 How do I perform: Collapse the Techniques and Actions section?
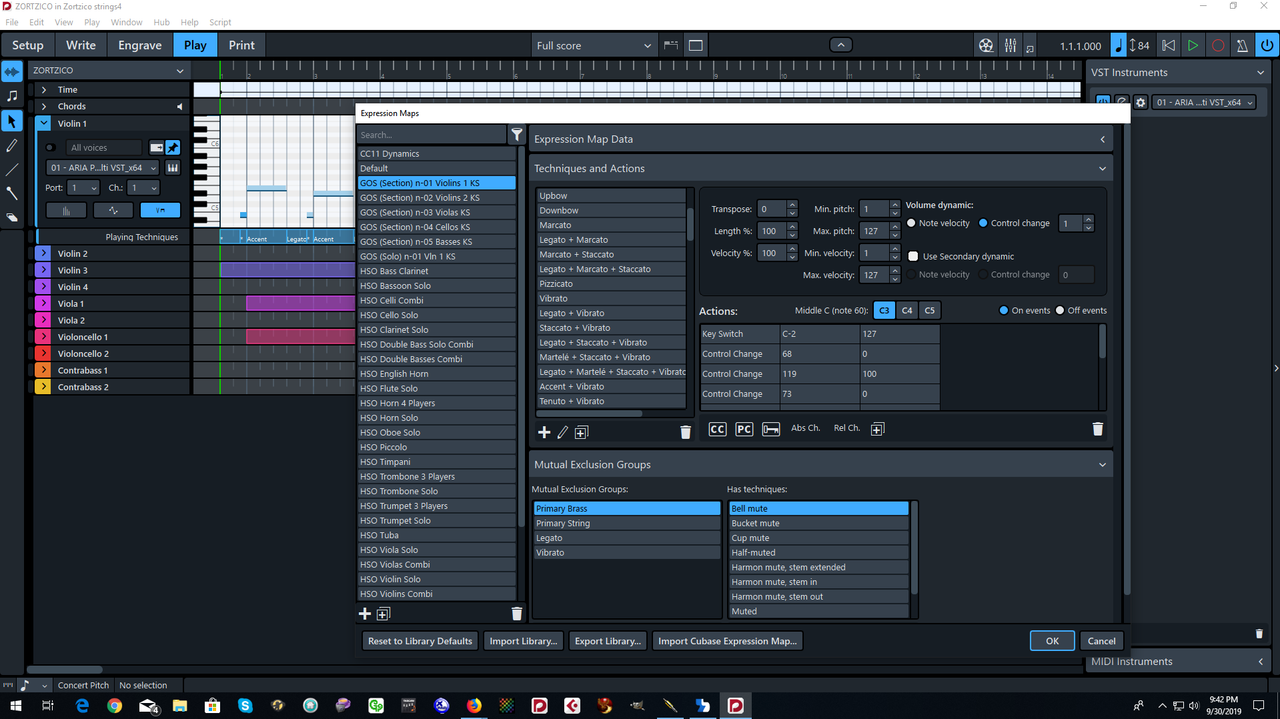coord(1103,168)
